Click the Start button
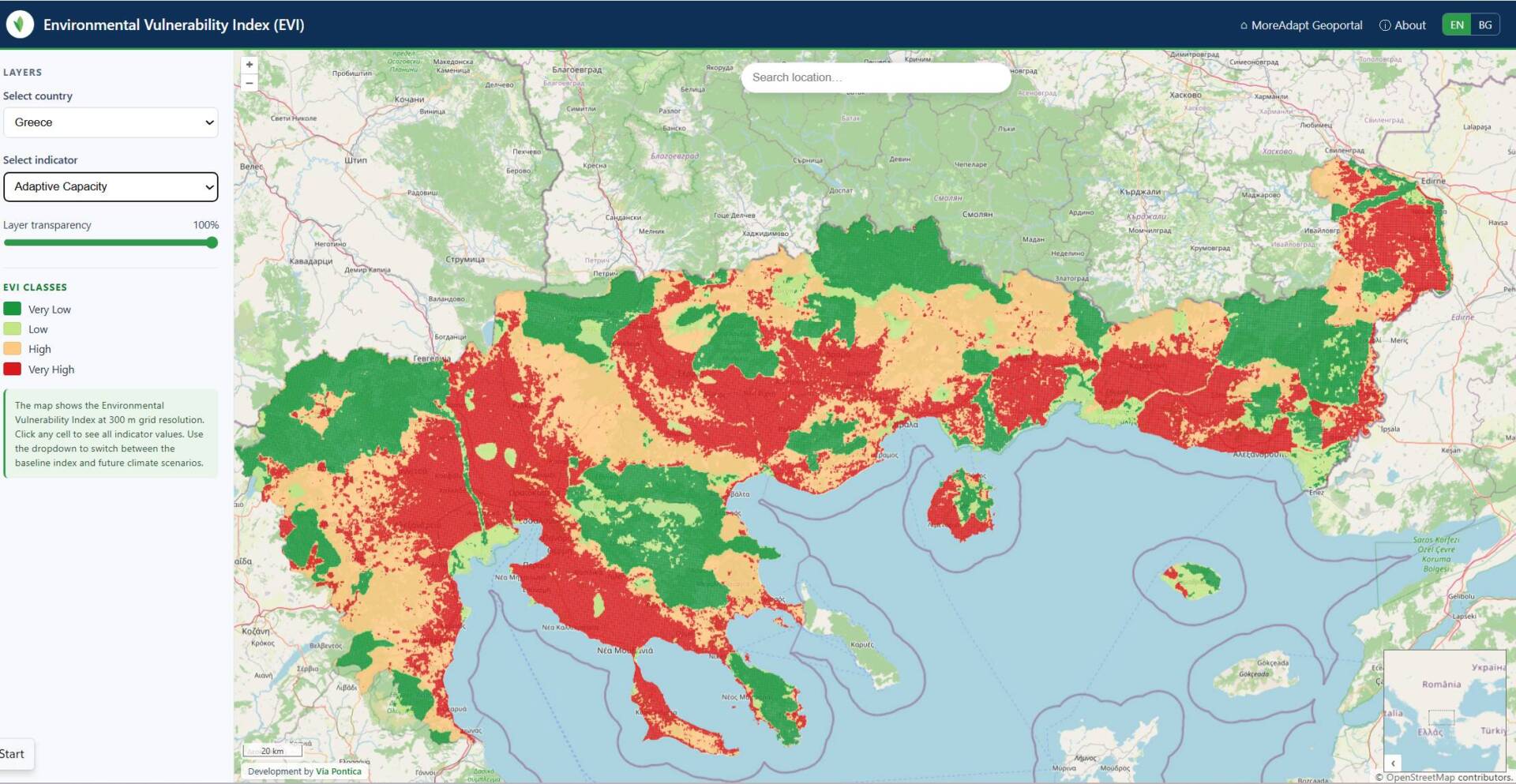 click(13, 754)
